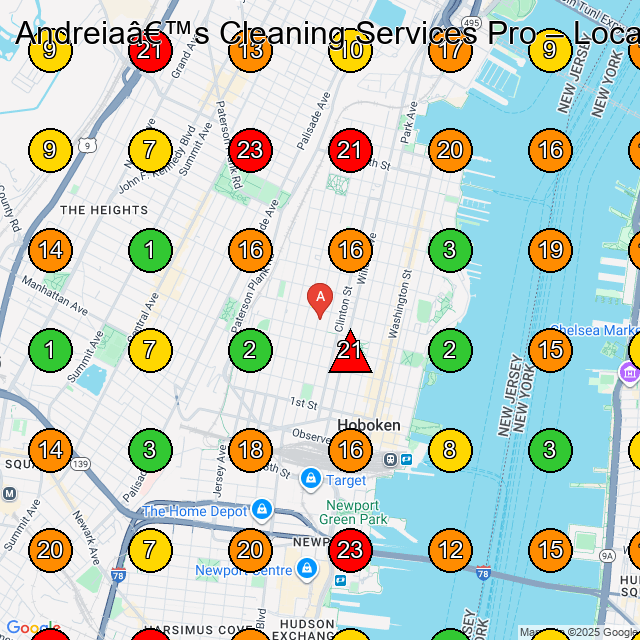Open the Target place label
Image resolution: width=640 pixels, height=640 pixels.
(346, 480)
